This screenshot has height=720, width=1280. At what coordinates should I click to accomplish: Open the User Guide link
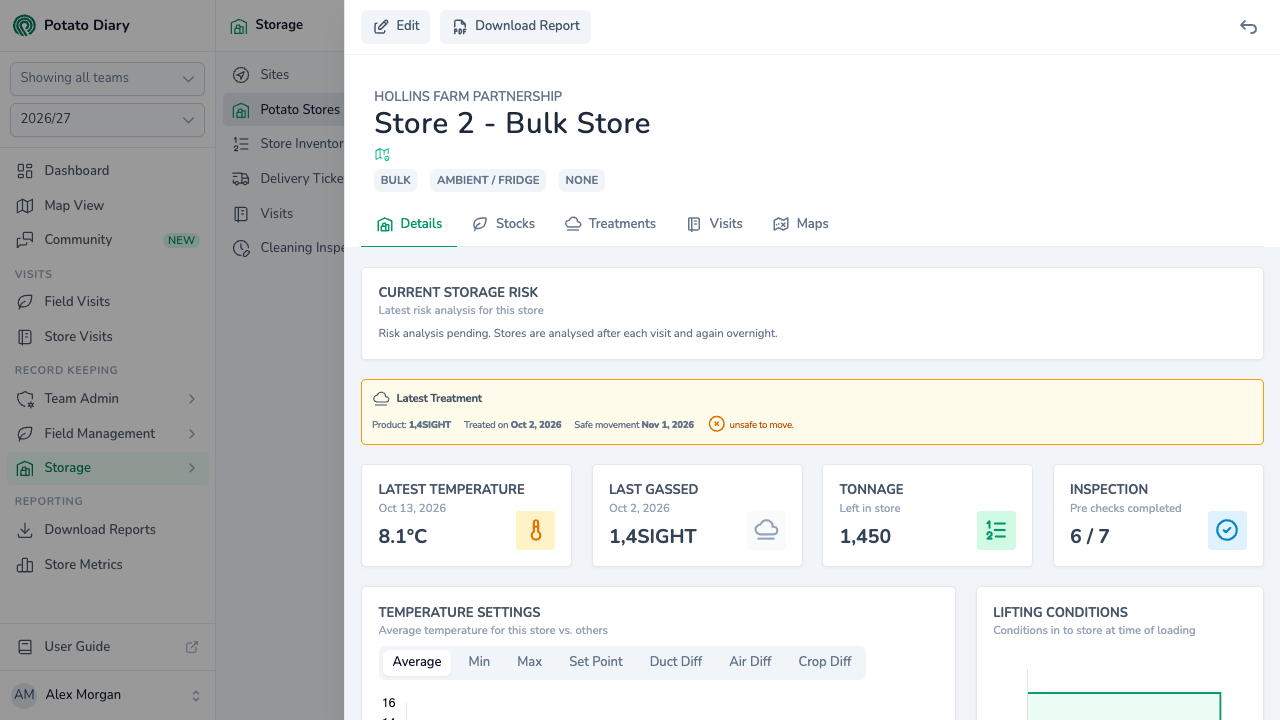tap(107, 647)
